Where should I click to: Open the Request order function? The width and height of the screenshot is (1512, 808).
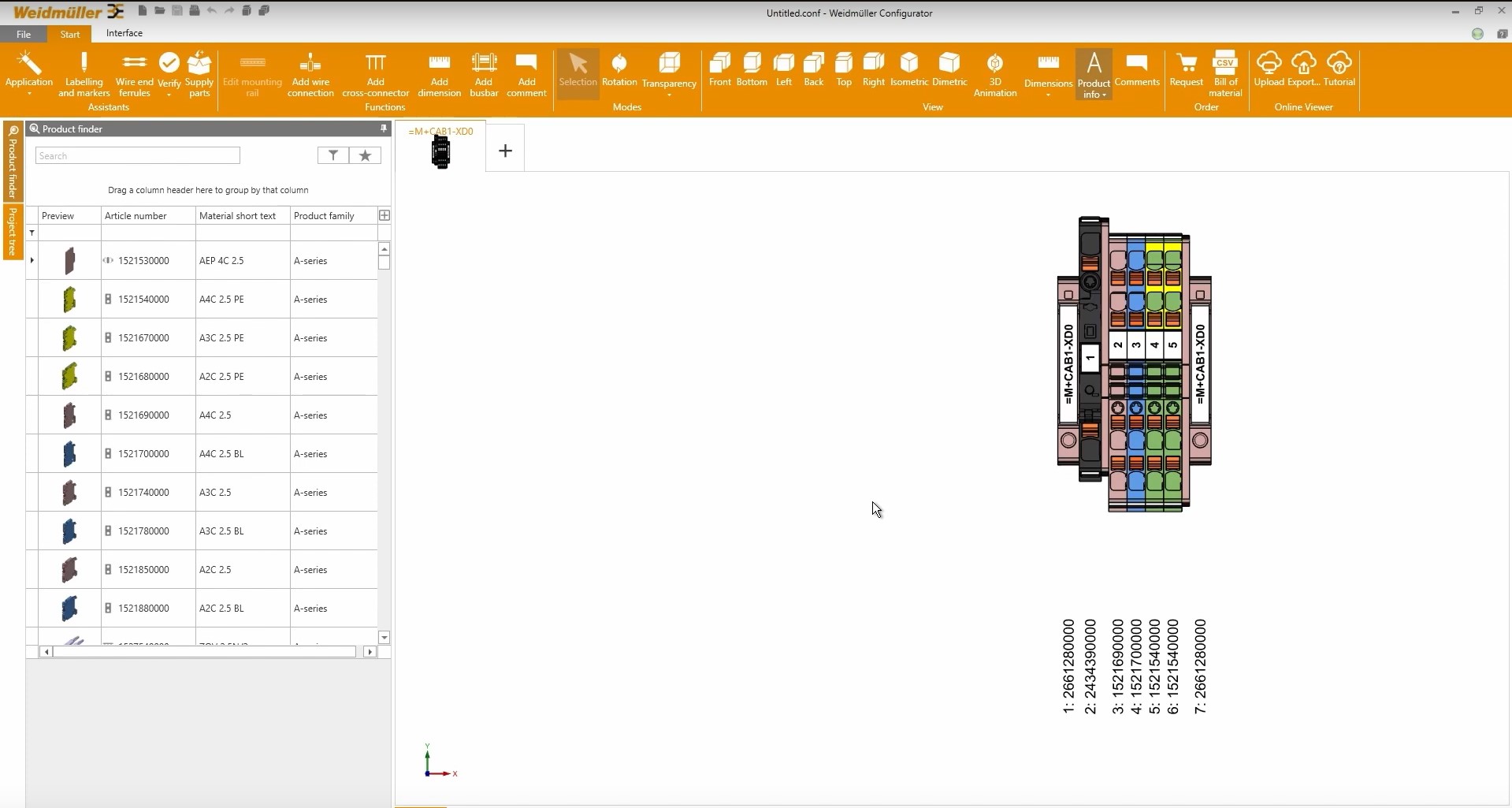tap(1187, 69)
